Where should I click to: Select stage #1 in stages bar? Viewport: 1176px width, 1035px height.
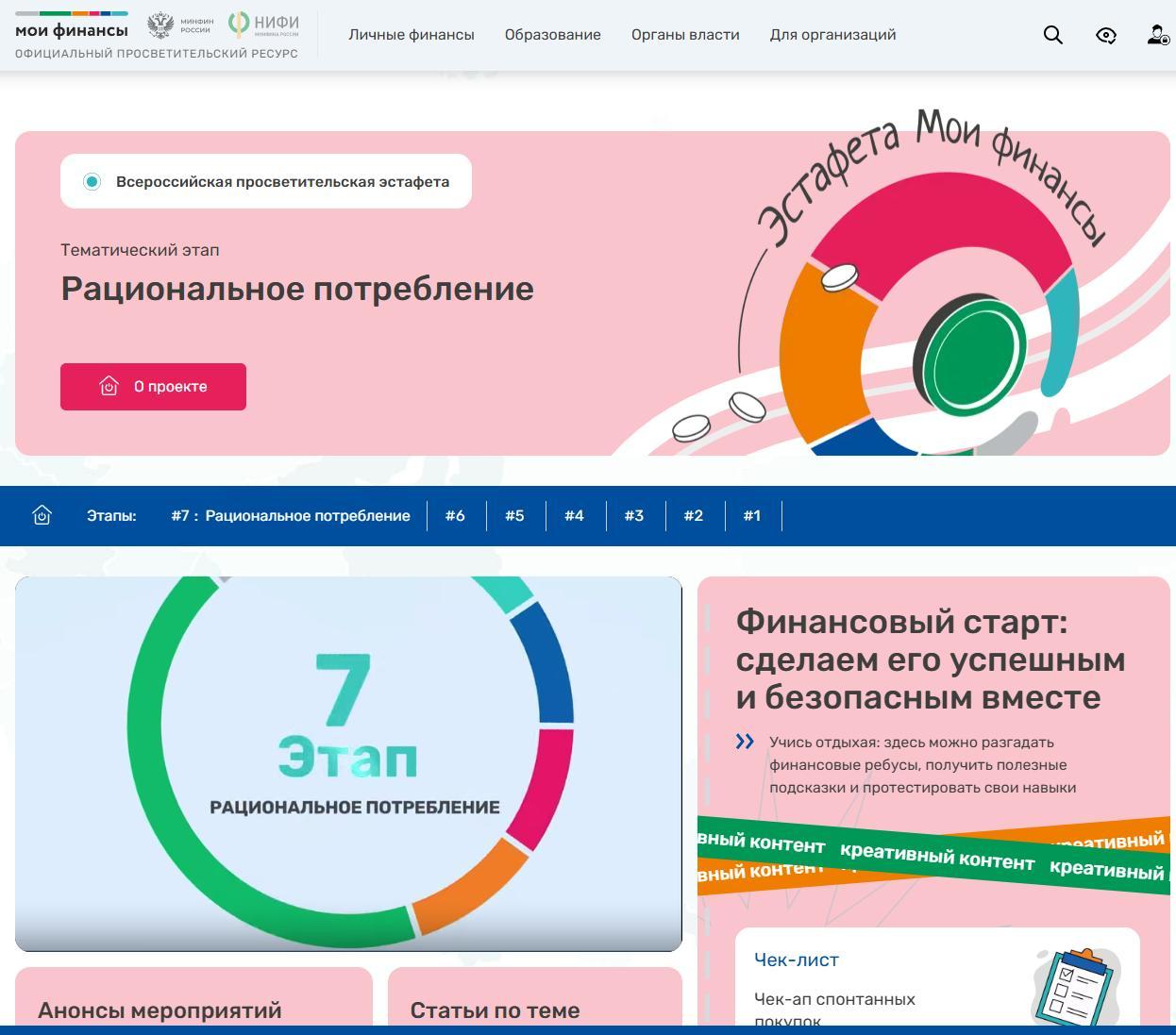(751, 515)
